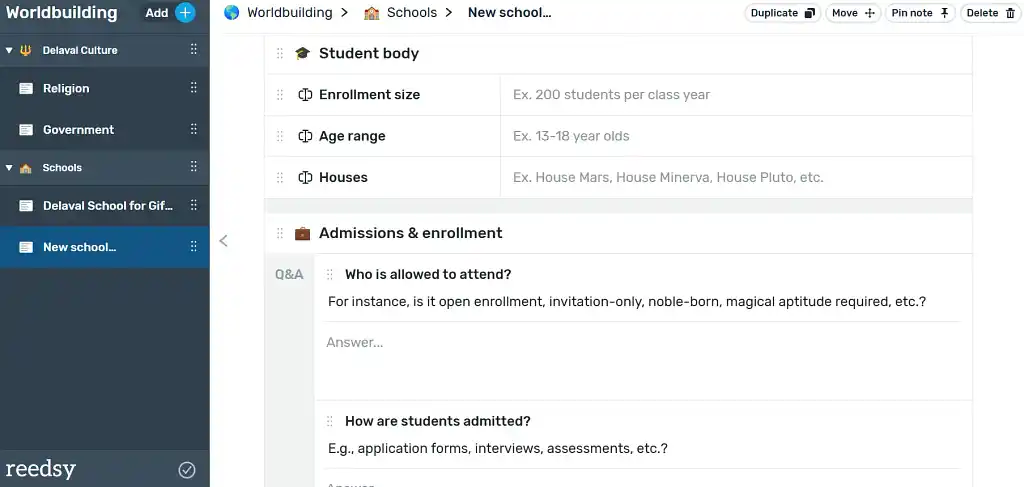Click the drag handle beside Admissions & enrollment

tap(280, 233)
